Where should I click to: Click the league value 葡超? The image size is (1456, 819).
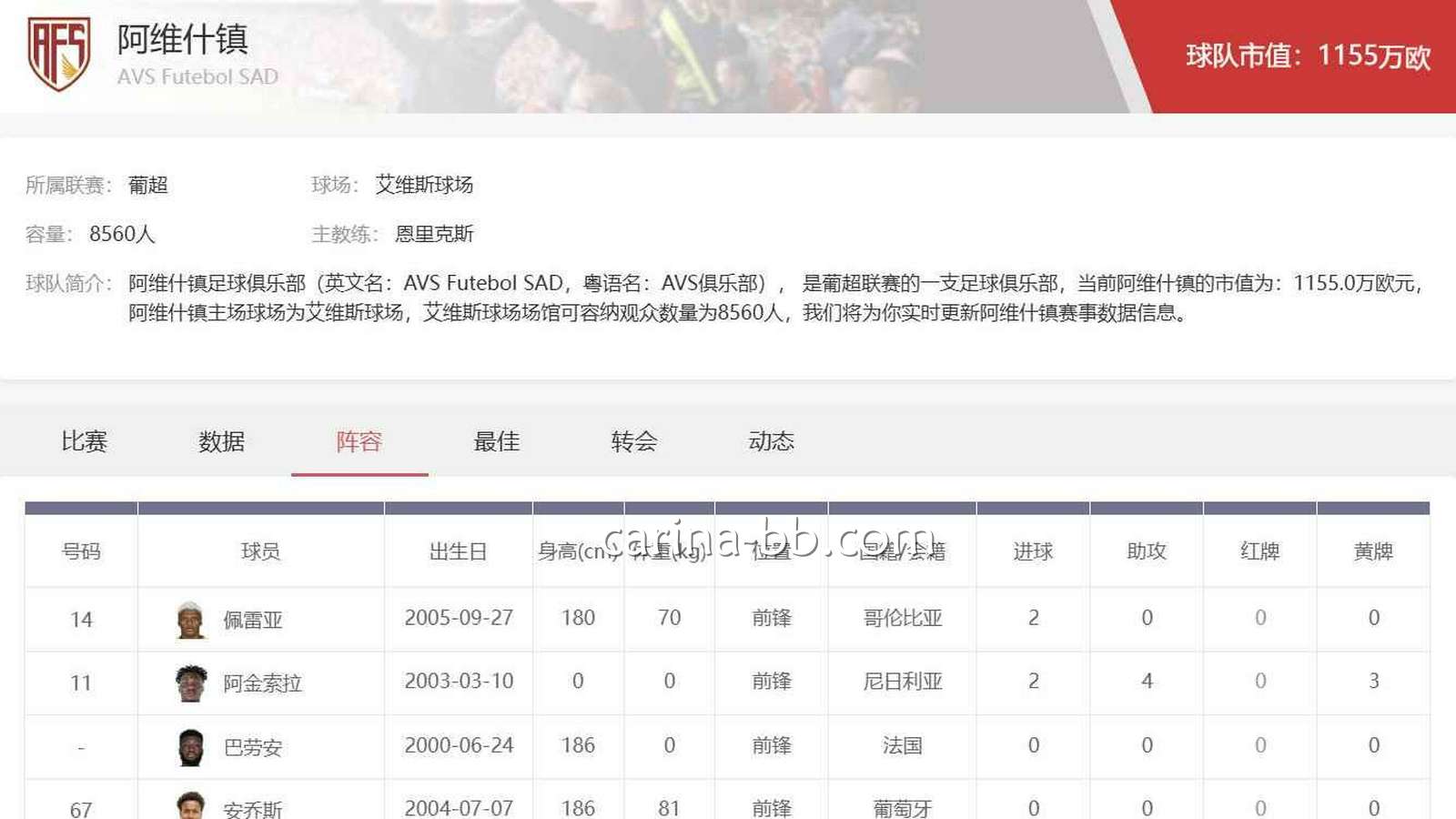click(x=148, y=185)
